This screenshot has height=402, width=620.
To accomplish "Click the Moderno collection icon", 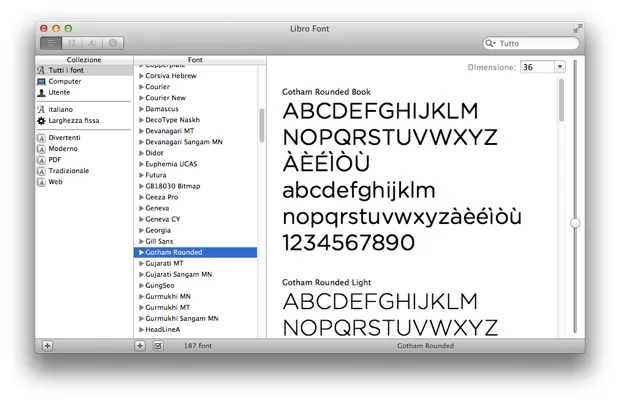I will 41,149.
